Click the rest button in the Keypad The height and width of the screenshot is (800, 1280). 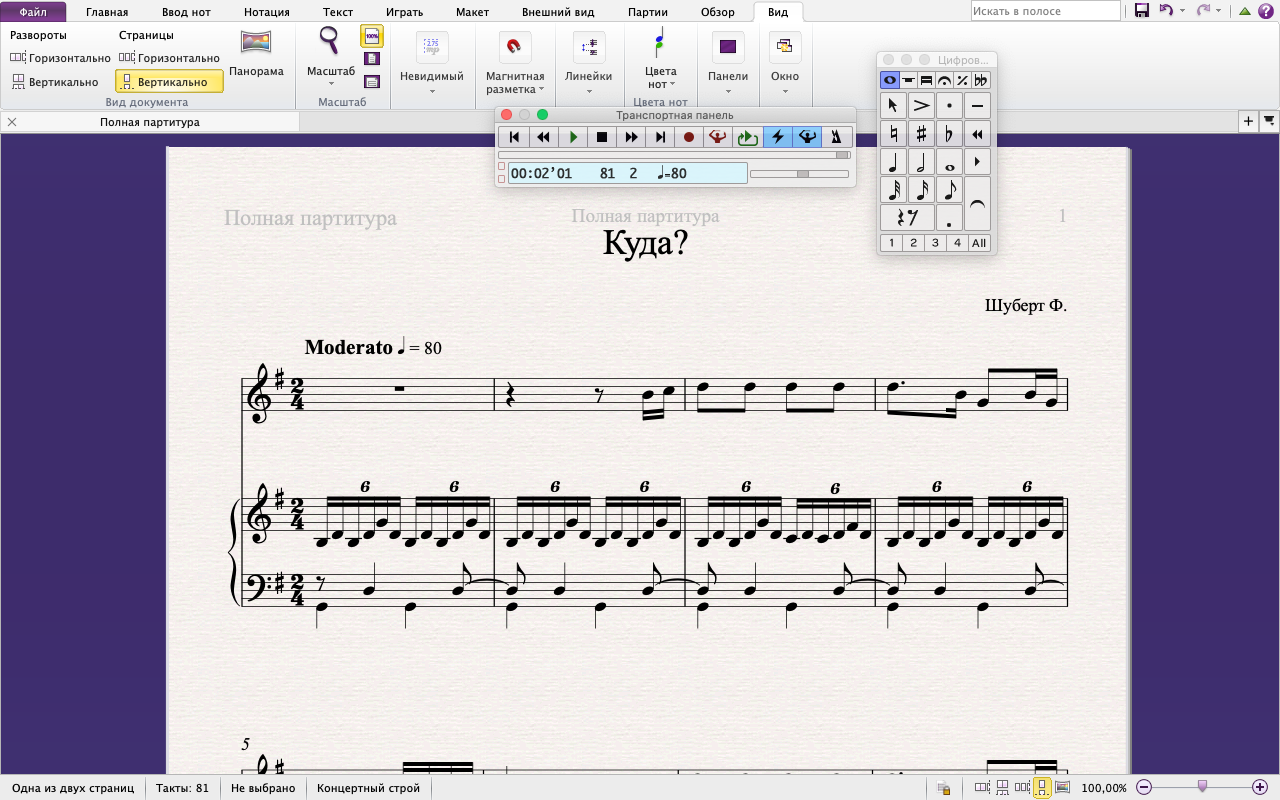[x=907, y=218]
